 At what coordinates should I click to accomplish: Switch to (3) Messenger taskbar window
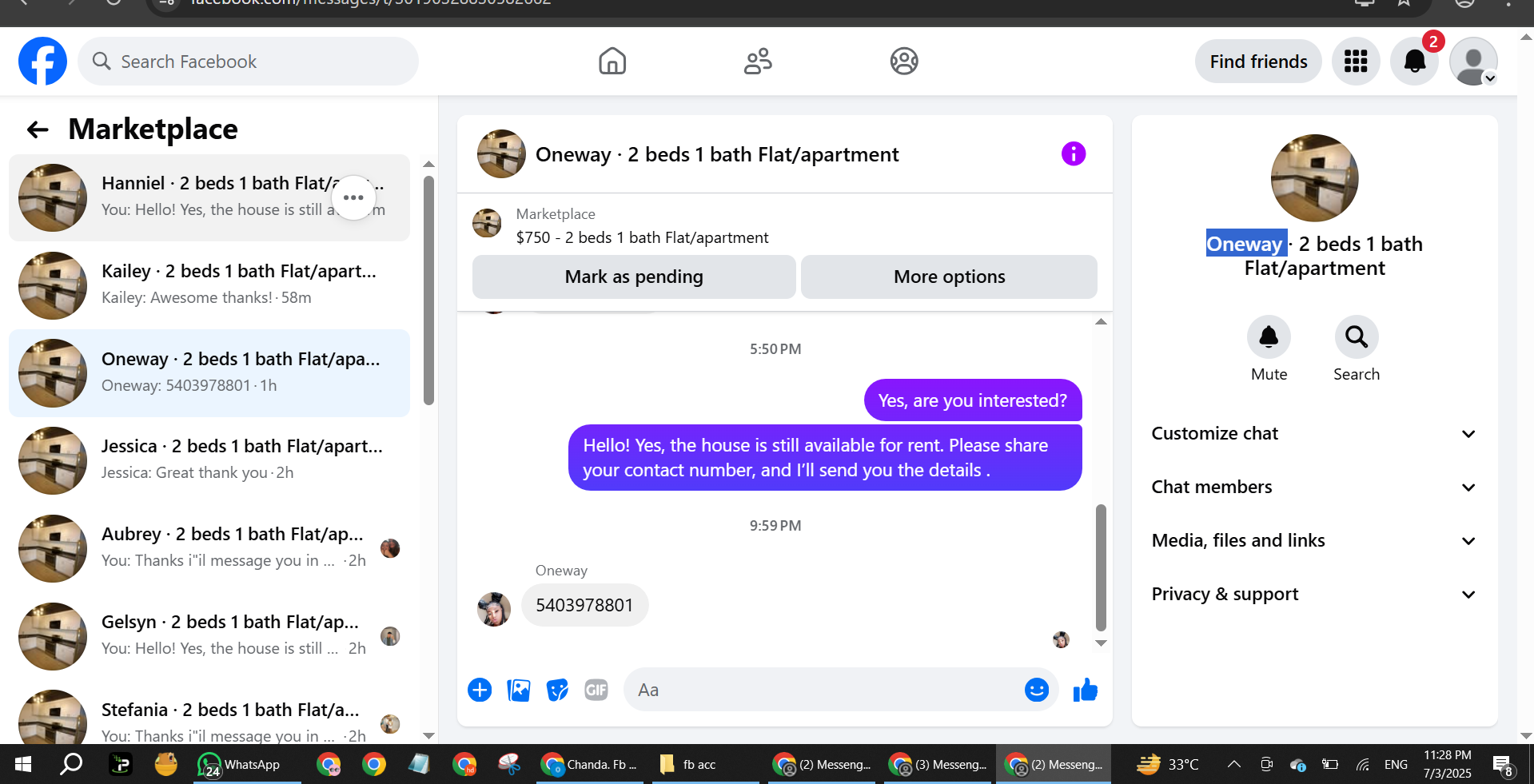[938, 765]
